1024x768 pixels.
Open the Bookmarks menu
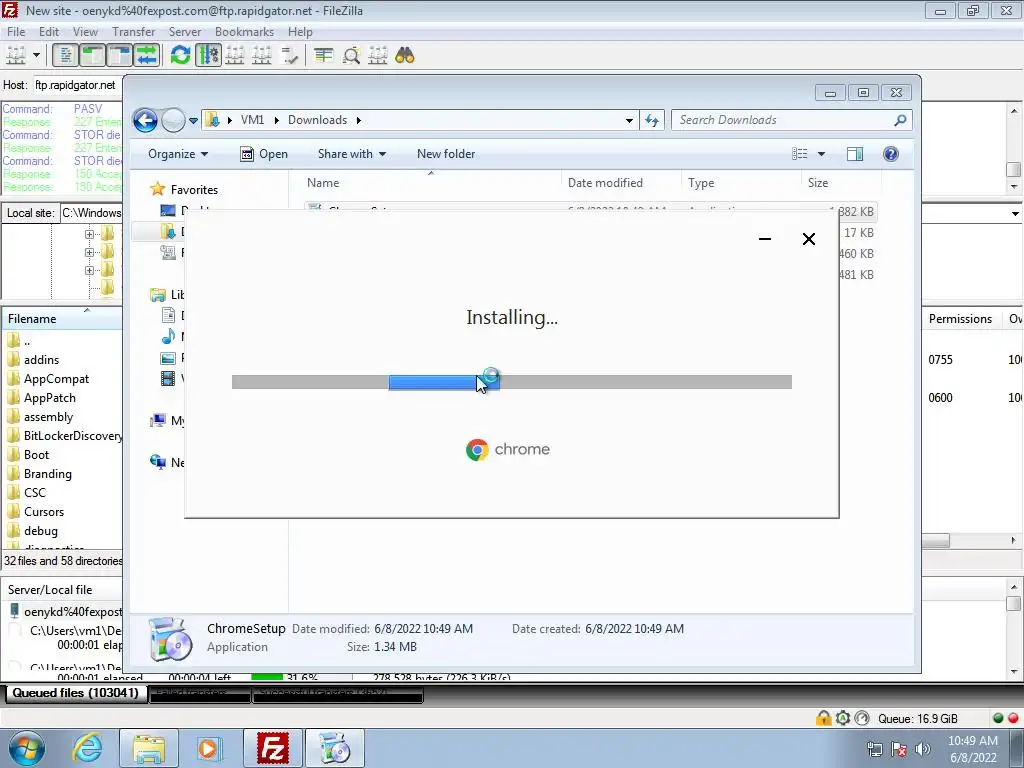click(244, 31)
